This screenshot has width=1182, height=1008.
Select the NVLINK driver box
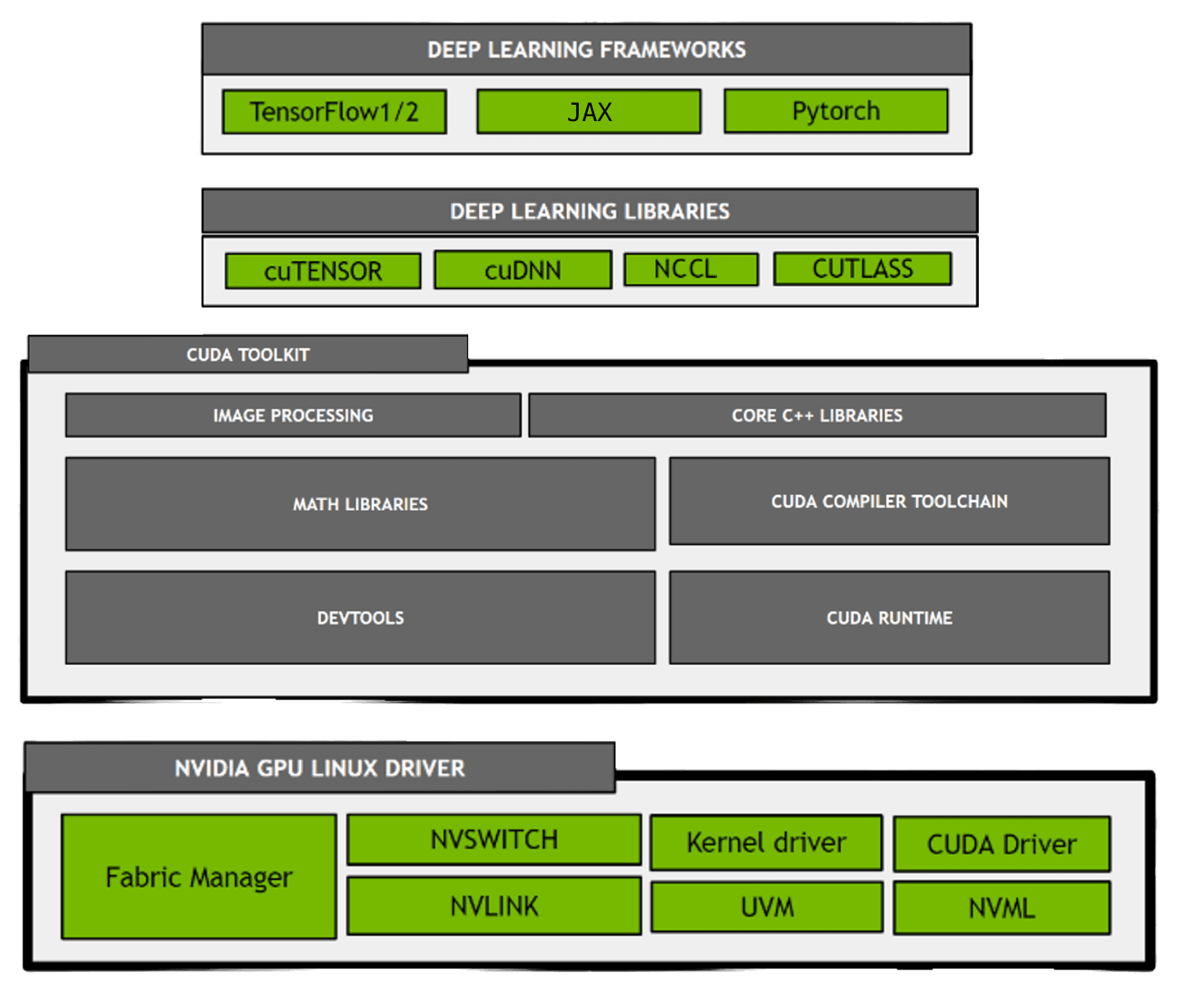[x=494, y=906]
